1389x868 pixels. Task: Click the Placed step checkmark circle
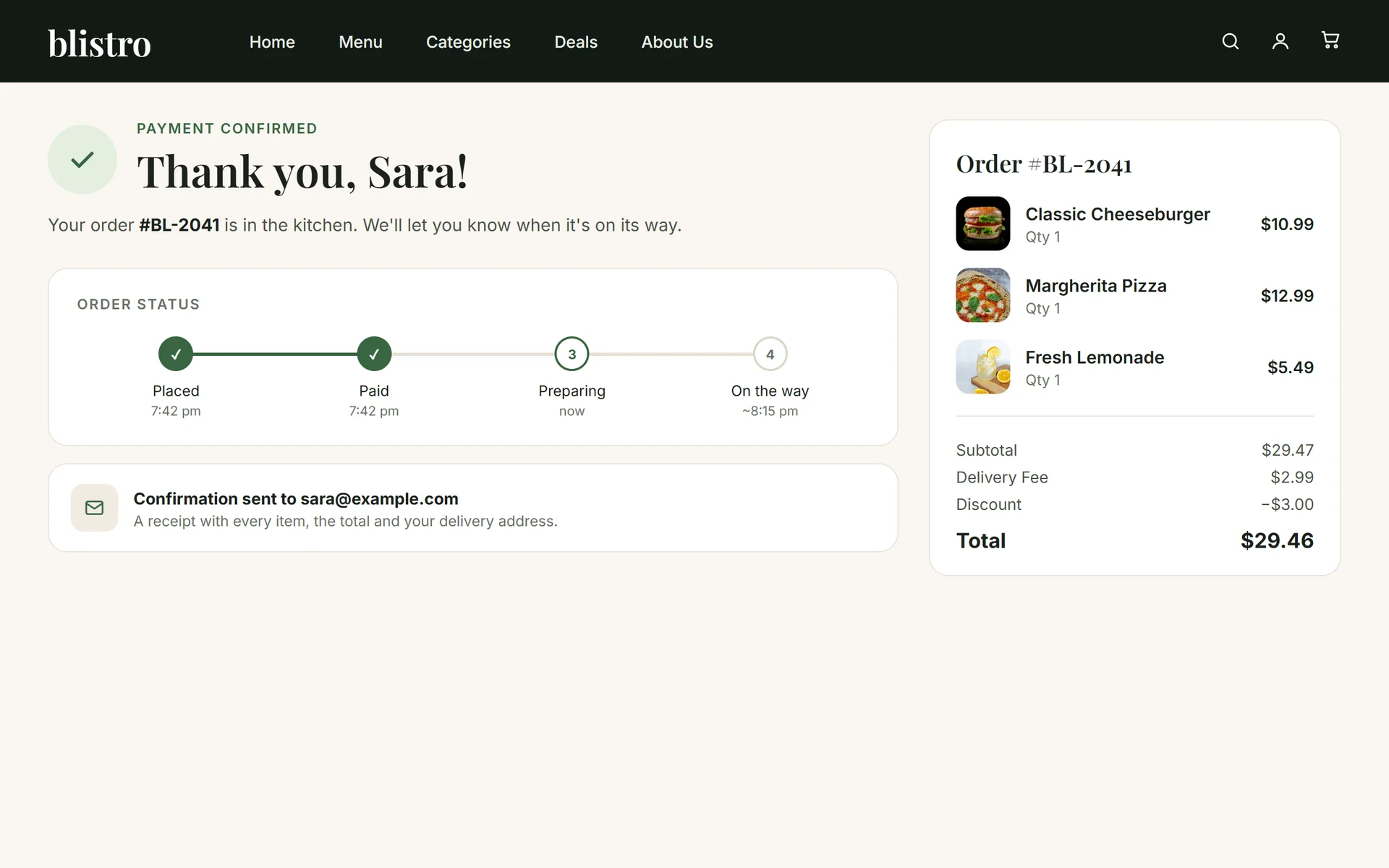pos(176,354)
